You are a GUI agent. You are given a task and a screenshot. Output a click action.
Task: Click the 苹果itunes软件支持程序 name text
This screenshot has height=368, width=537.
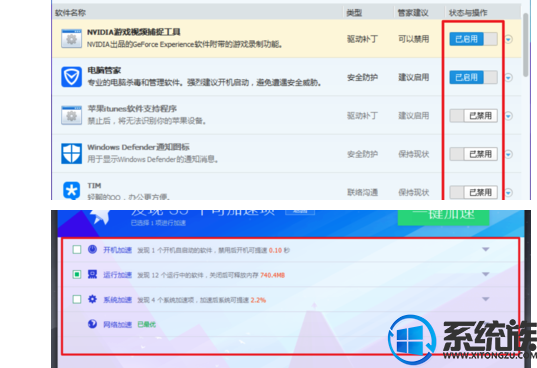click(x=132, y=109)
